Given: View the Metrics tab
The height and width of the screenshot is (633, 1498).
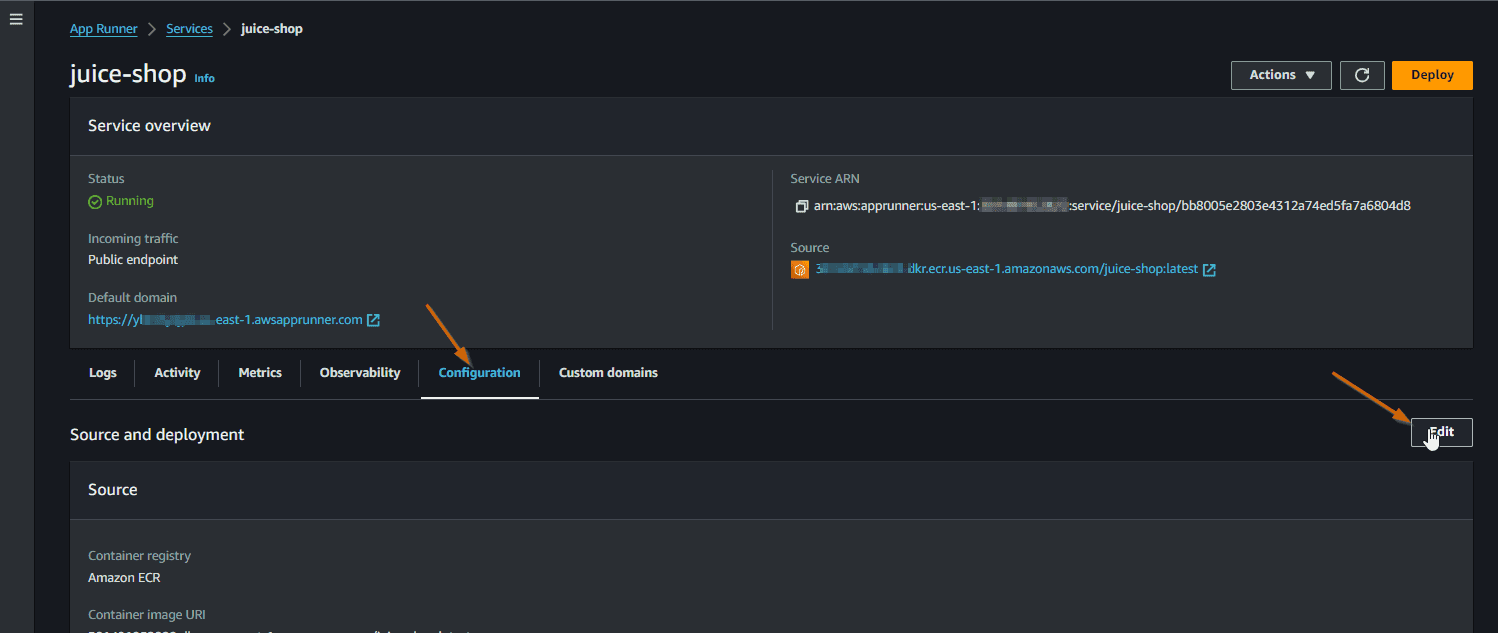Looking at the screenshot, I should tap(260, 373).
